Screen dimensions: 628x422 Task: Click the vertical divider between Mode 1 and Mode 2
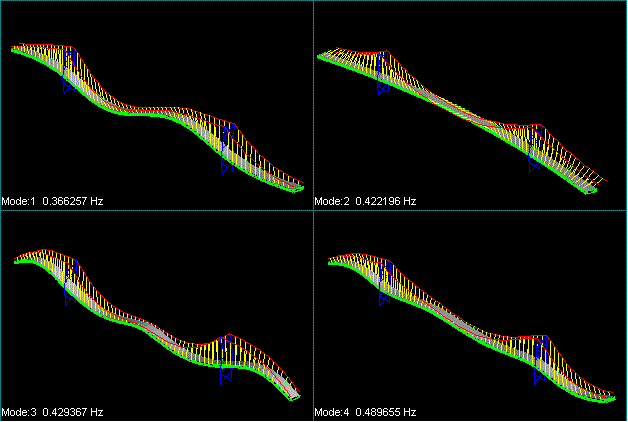coord(314,100)
